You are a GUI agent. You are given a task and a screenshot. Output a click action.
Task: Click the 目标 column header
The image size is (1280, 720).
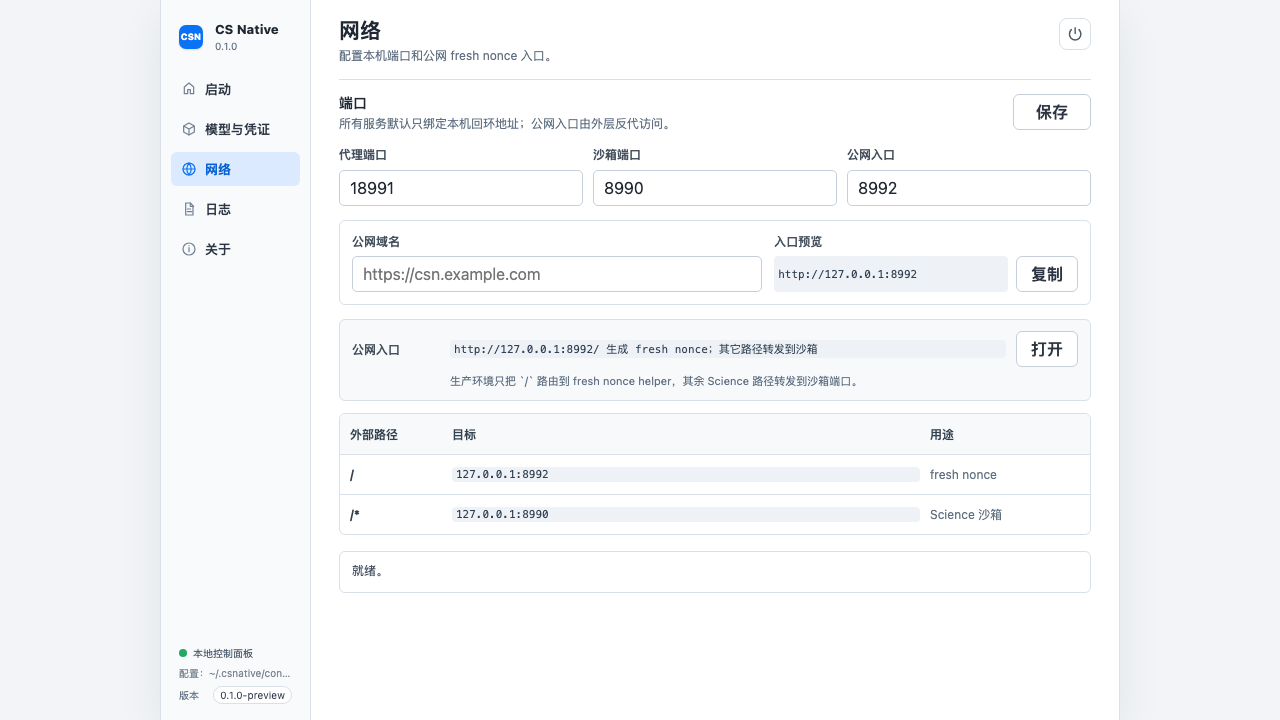(x=464, y=435)
